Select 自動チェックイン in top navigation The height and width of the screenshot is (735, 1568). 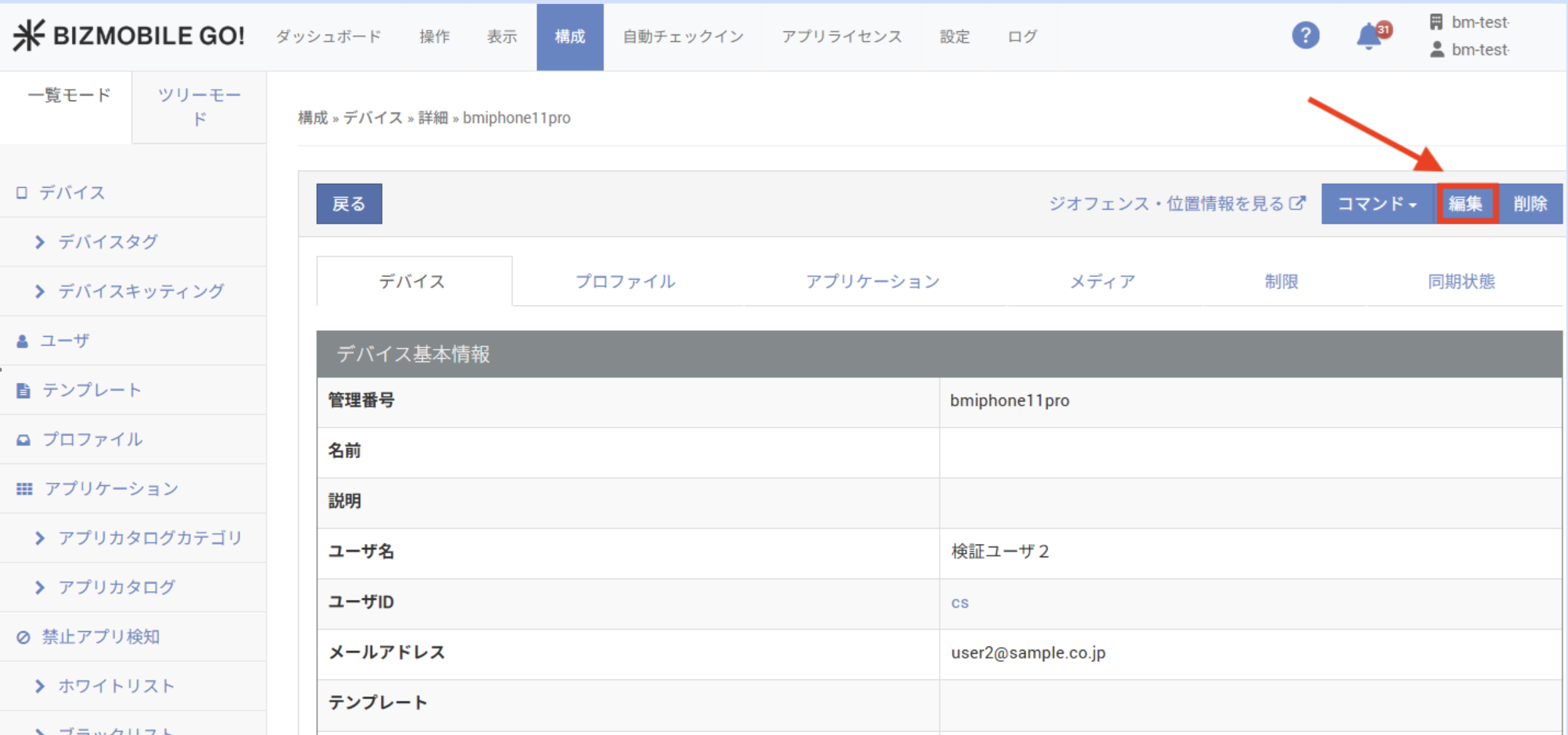[x=683, y=37]
